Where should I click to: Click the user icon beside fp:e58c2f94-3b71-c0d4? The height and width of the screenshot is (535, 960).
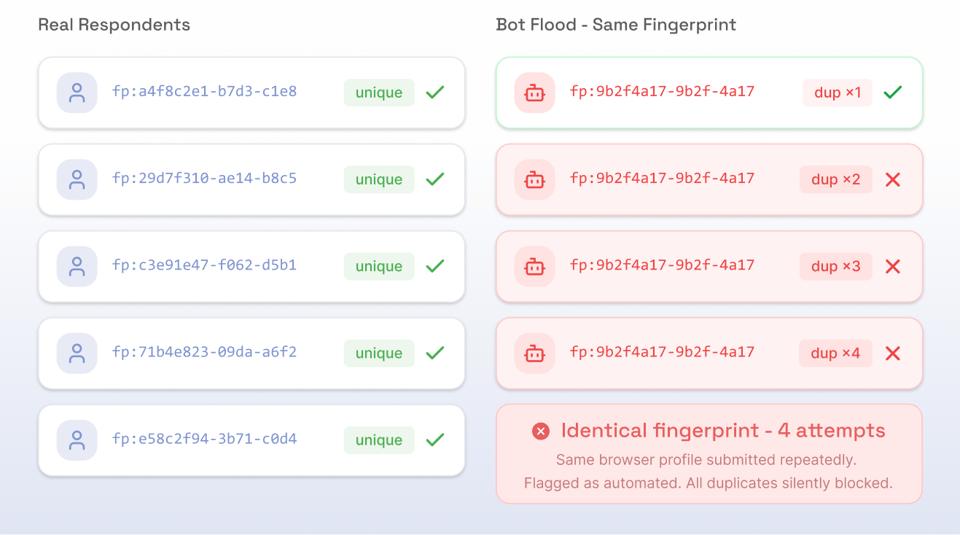pos(77,440)
